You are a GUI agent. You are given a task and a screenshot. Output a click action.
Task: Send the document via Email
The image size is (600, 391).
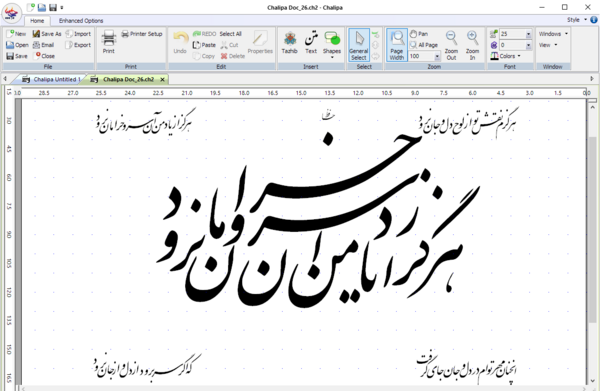tap(43, 45)
